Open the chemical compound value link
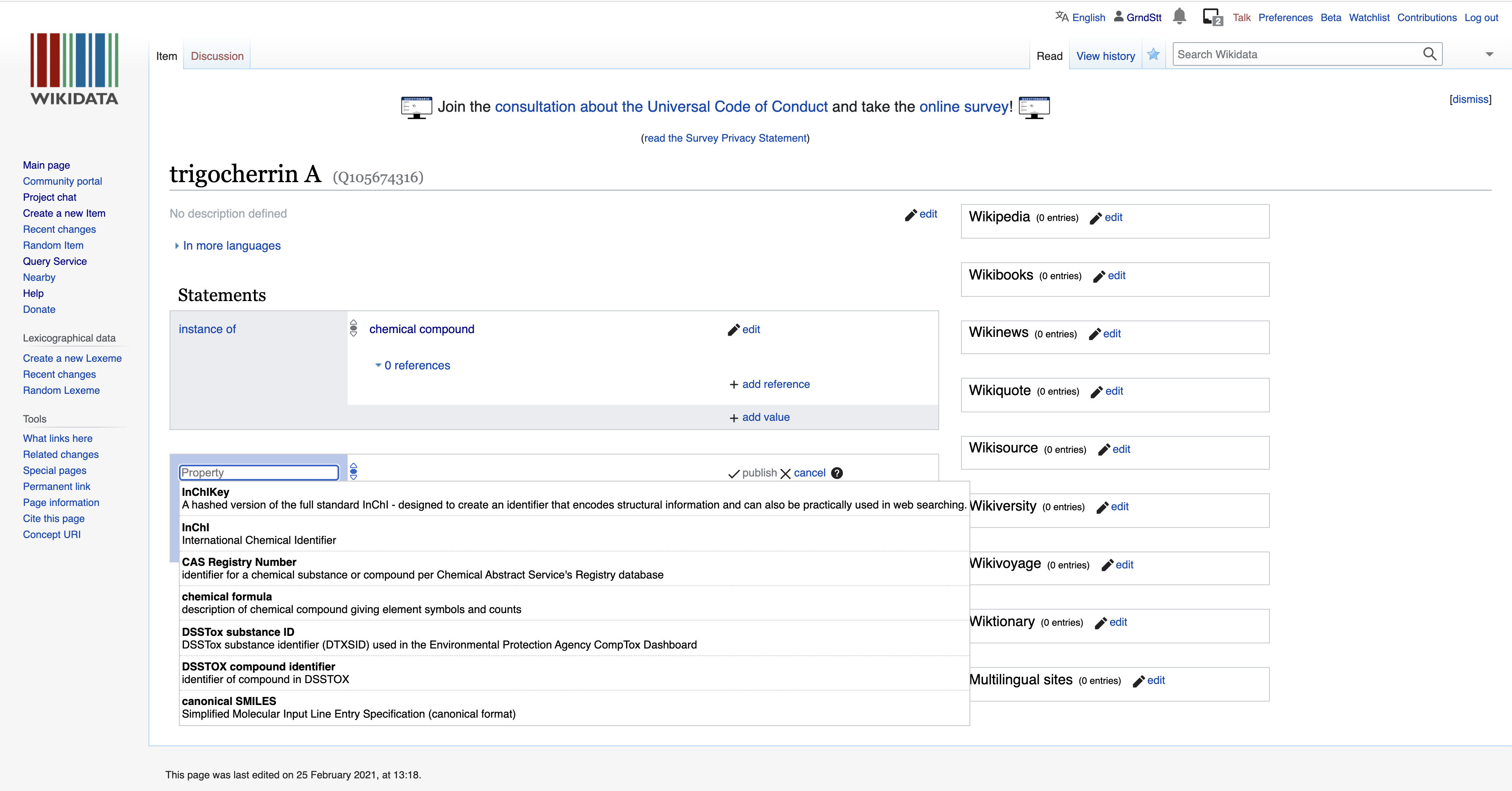Viewport: 1512px width, 791px height. 421,330
